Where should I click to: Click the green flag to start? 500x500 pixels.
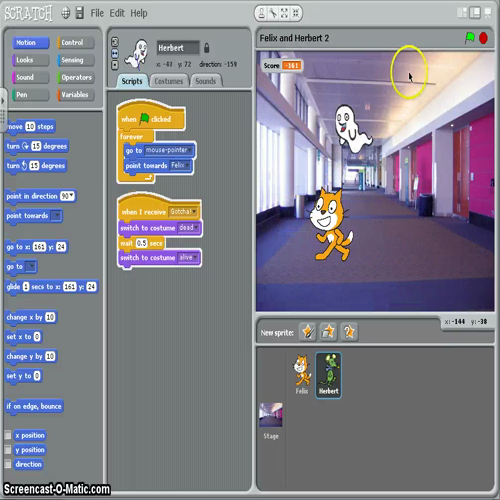pos(470,38)
